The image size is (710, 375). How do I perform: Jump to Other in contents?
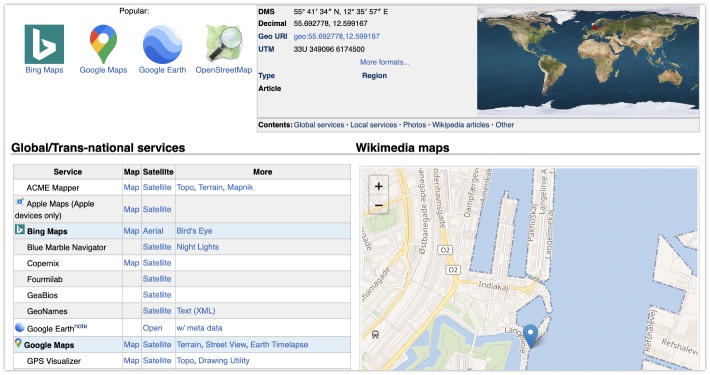pyautogui.click(x=504, y=125)
